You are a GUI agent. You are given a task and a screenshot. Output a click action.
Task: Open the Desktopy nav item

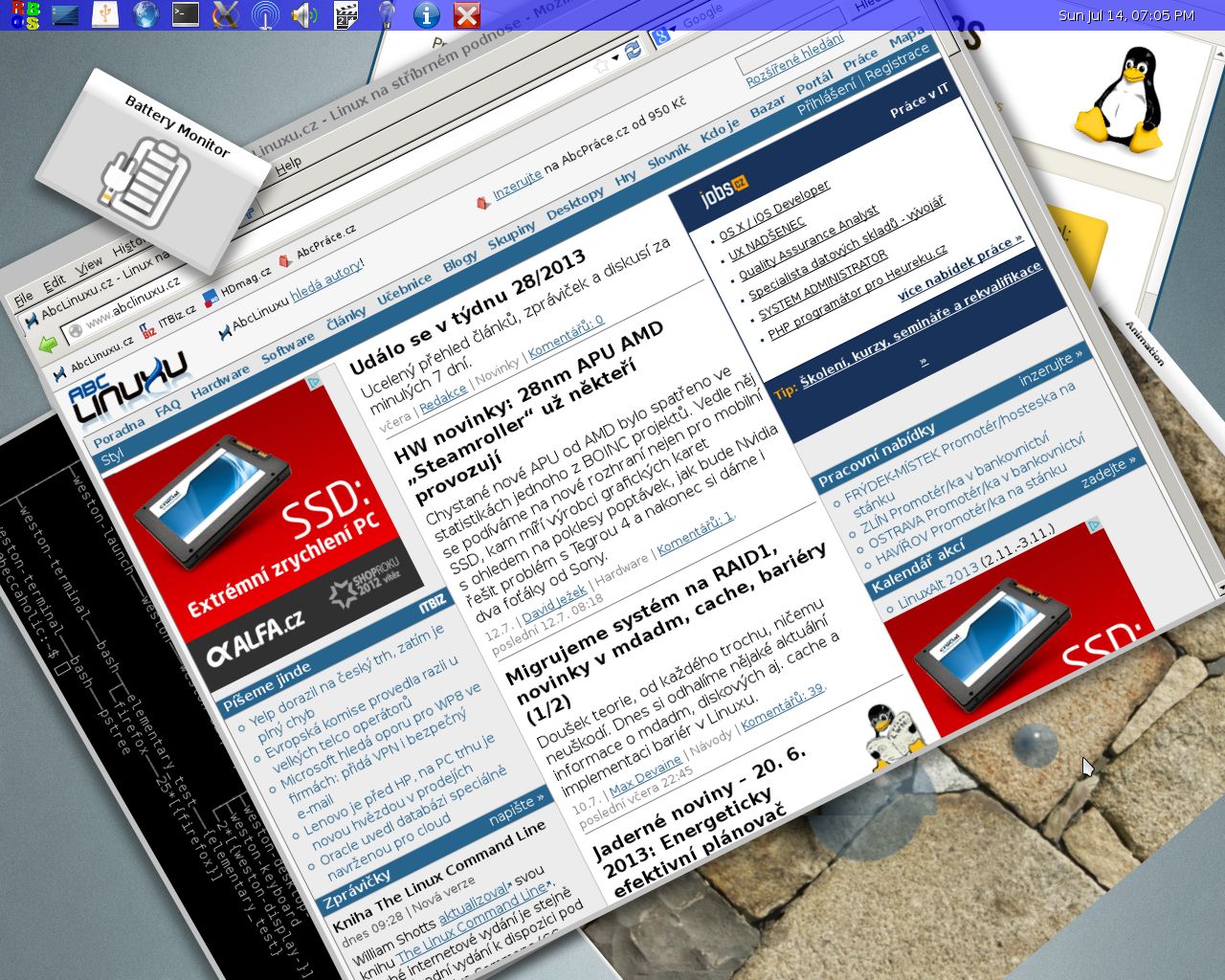pos(575,204)
